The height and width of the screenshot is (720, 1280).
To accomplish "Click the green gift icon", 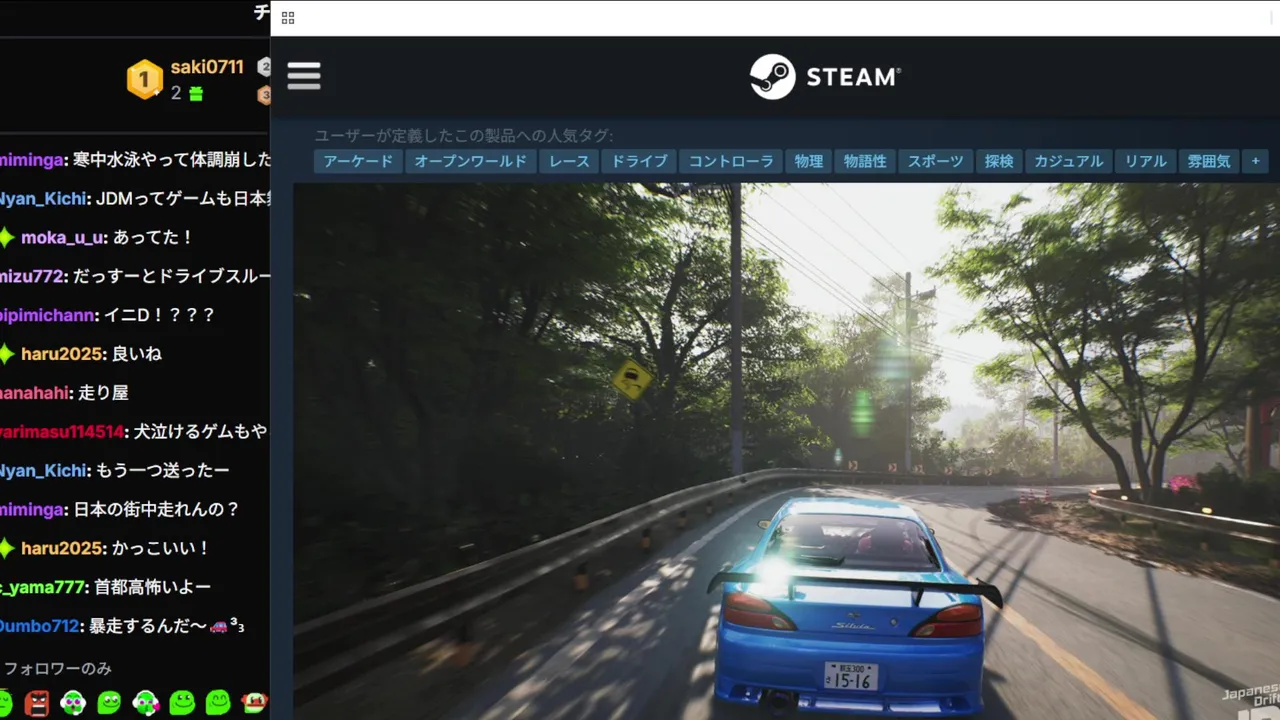I will pos(196,93).
